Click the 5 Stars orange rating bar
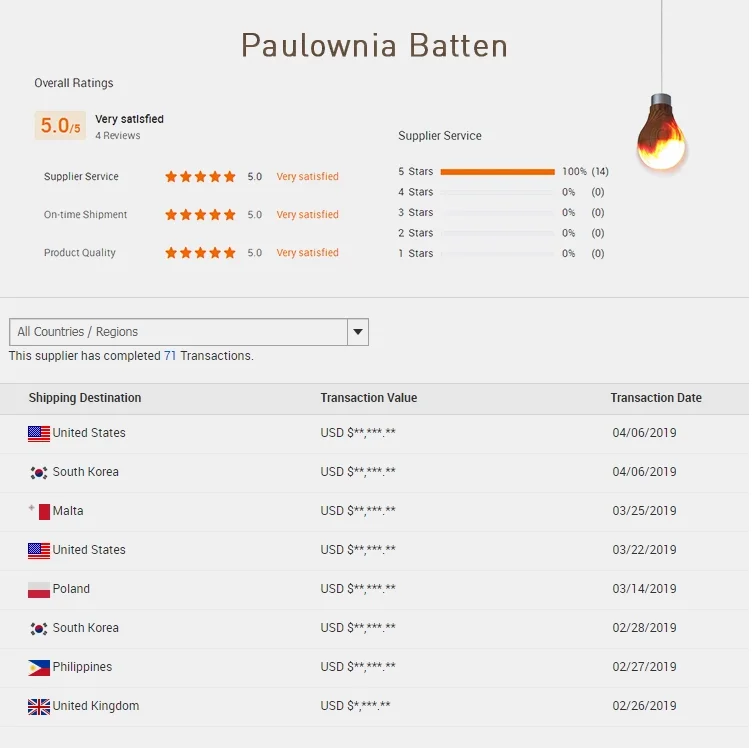The height and width of the screenshot is (748, 753). (x=497, y=172)
